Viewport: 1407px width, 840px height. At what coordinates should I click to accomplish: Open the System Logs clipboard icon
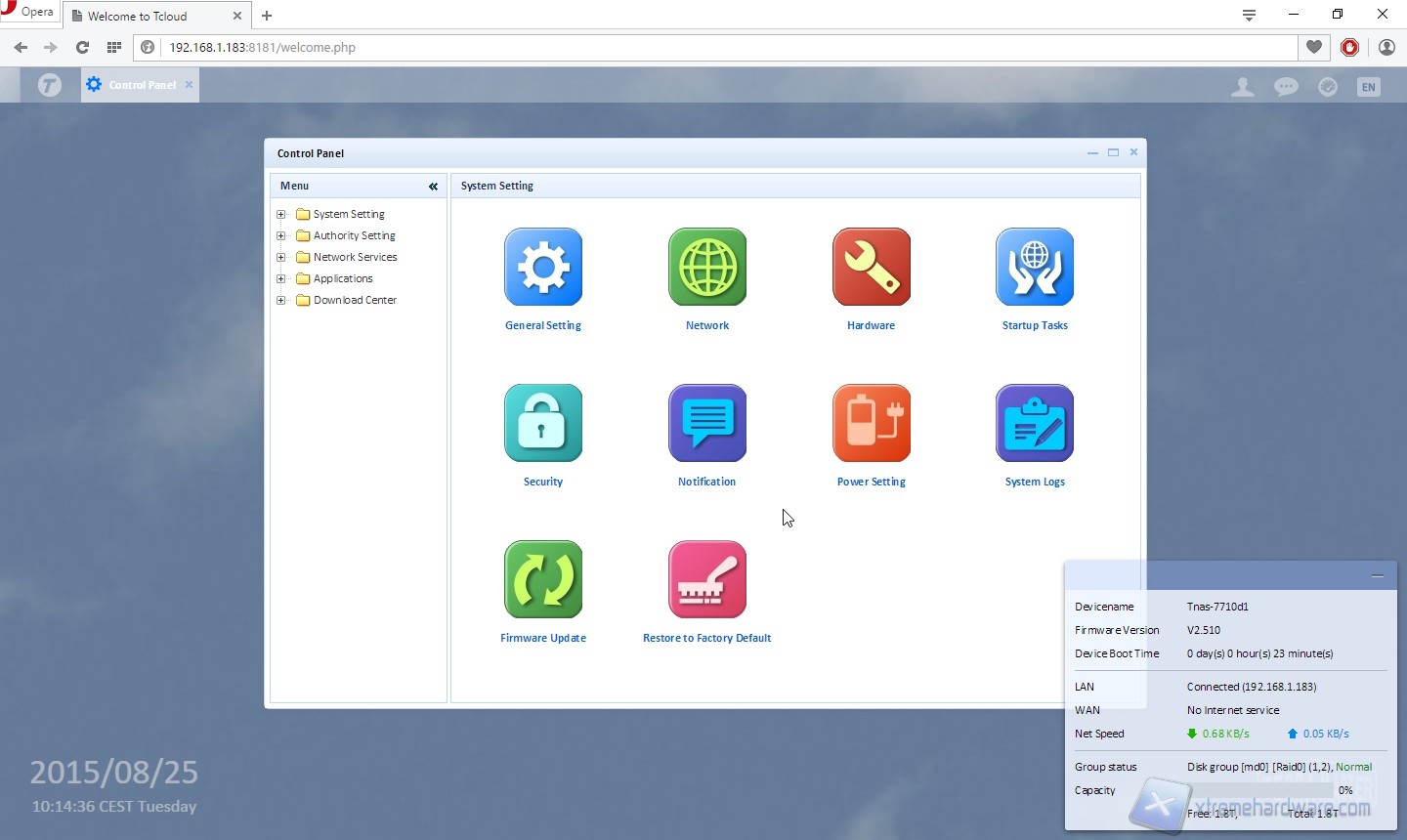tap(1035, 424)
